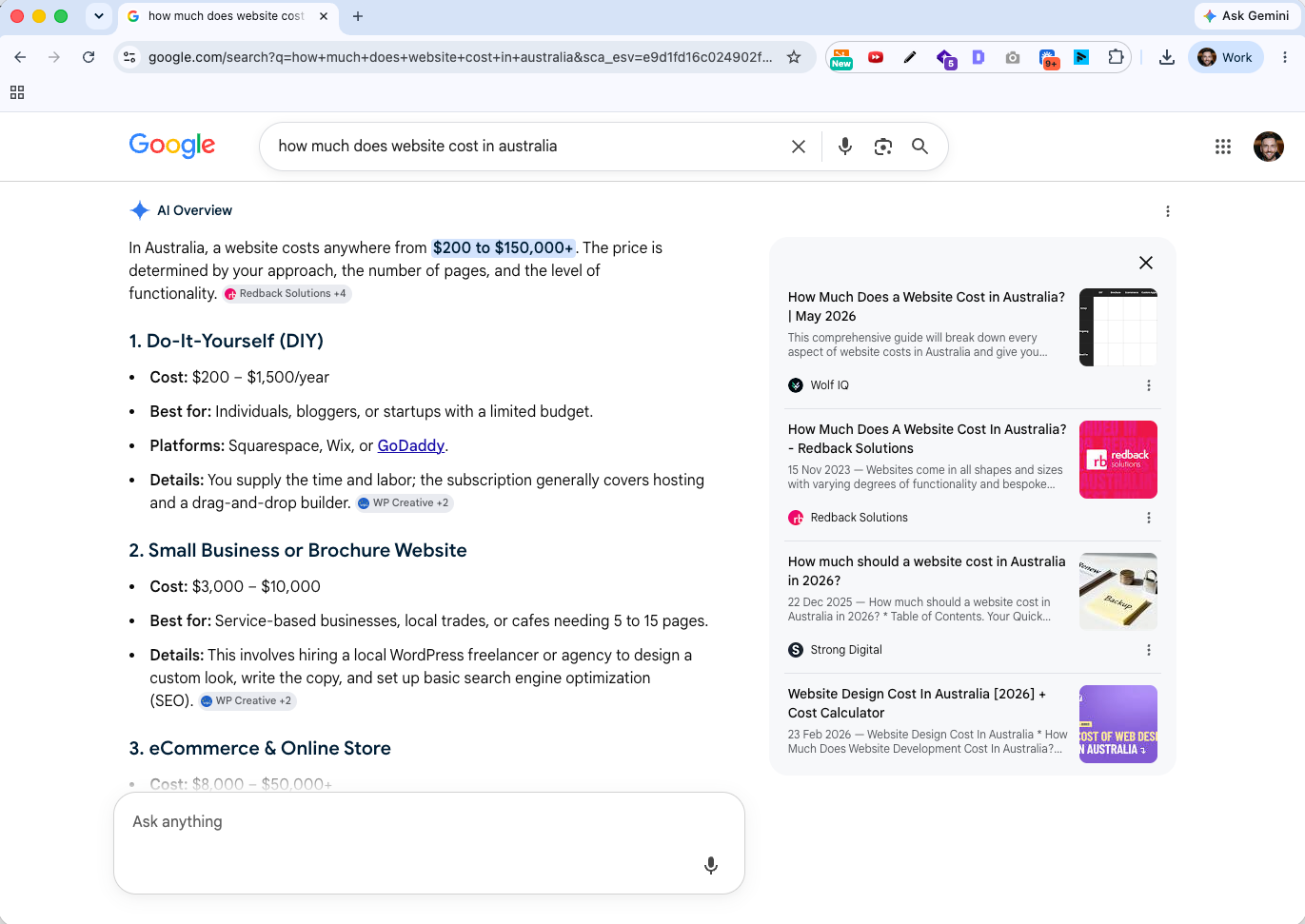Search by image with the Lens icon
The height and width of the screenshot is (924, 1305).
coord(883,147)
